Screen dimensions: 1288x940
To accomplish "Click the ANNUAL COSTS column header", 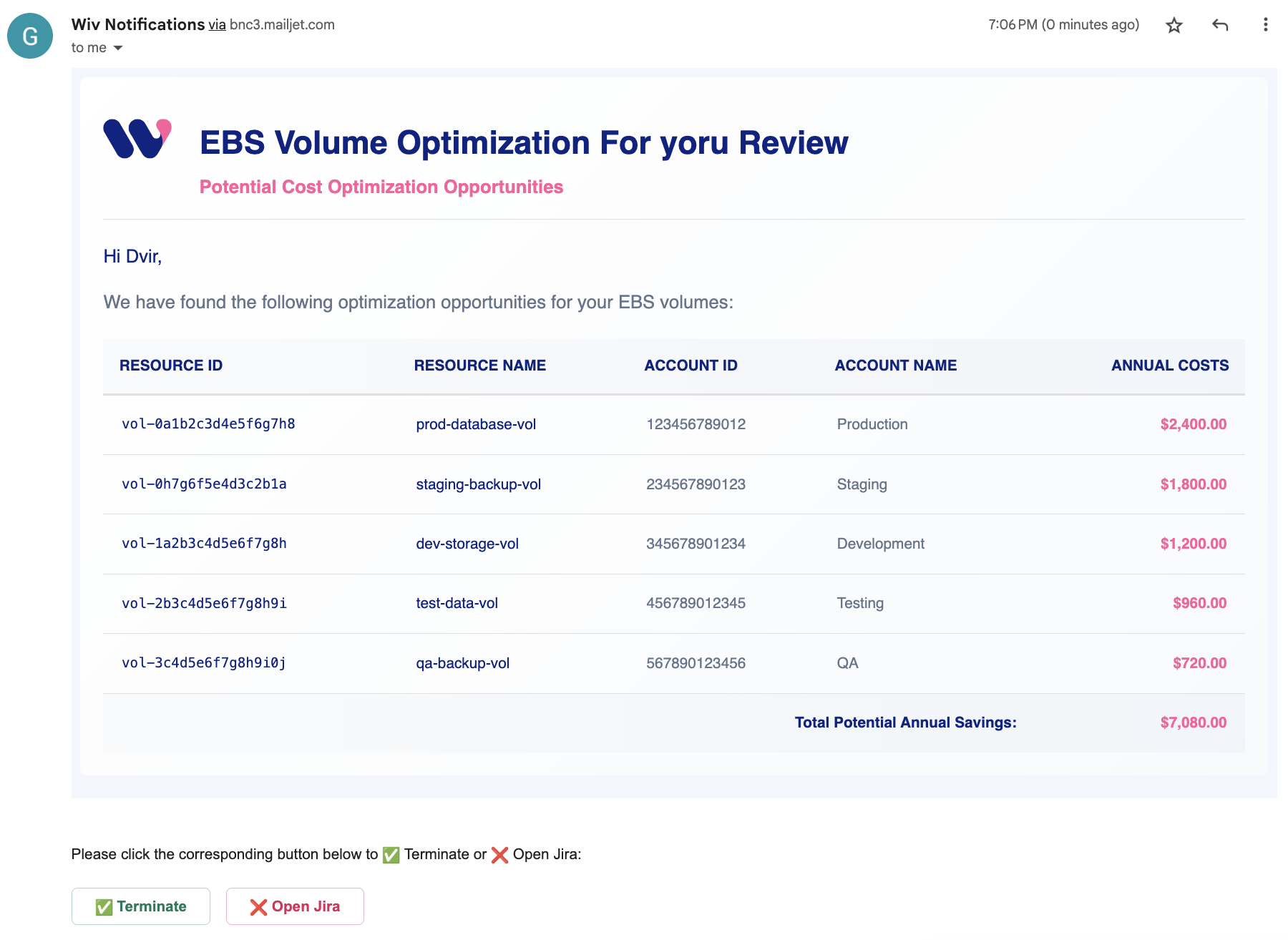I will [x=1169, y=366].
